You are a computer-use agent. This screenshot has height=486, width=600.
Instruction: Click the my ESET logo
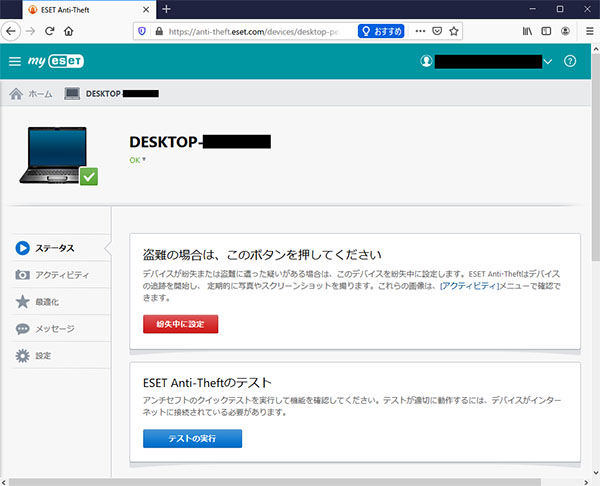click(x=56, y=61)
